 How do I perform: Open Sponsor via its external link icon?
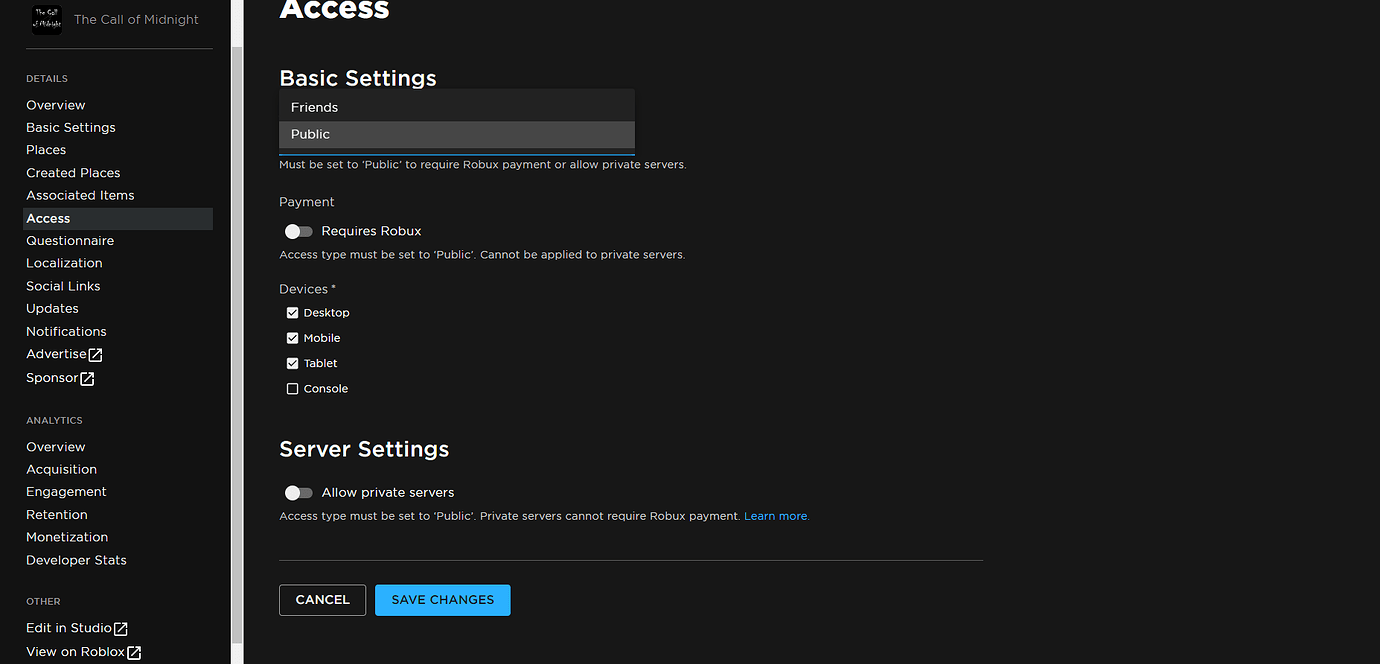[x=87, y=377]
